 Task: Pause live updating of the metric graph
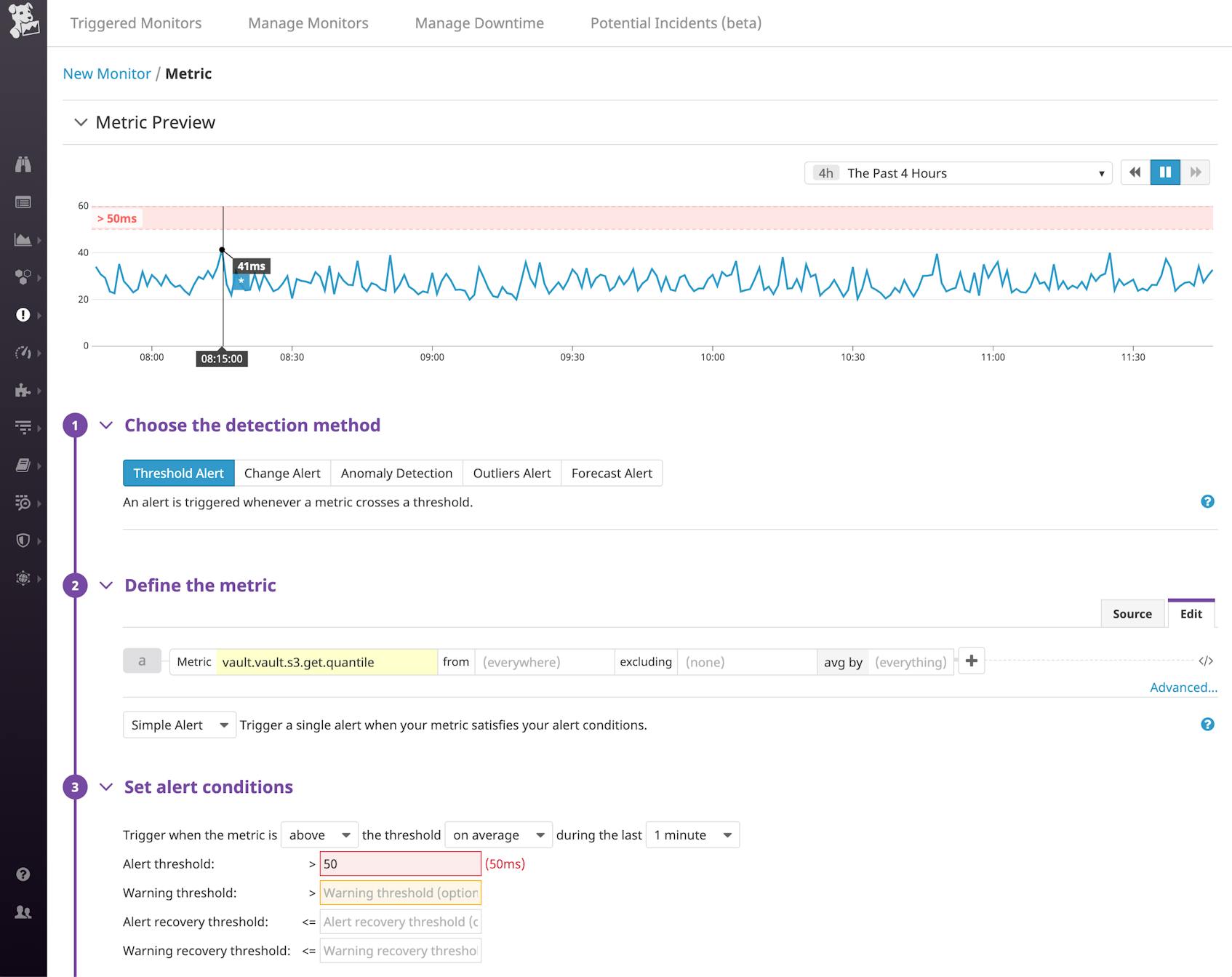[x=1165, y=172]
